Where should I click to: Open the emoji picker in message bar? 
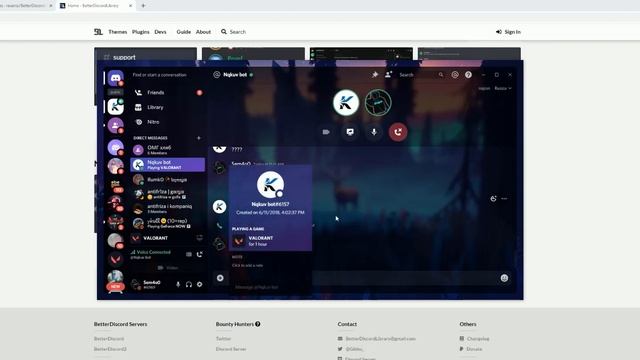(504, 278)
